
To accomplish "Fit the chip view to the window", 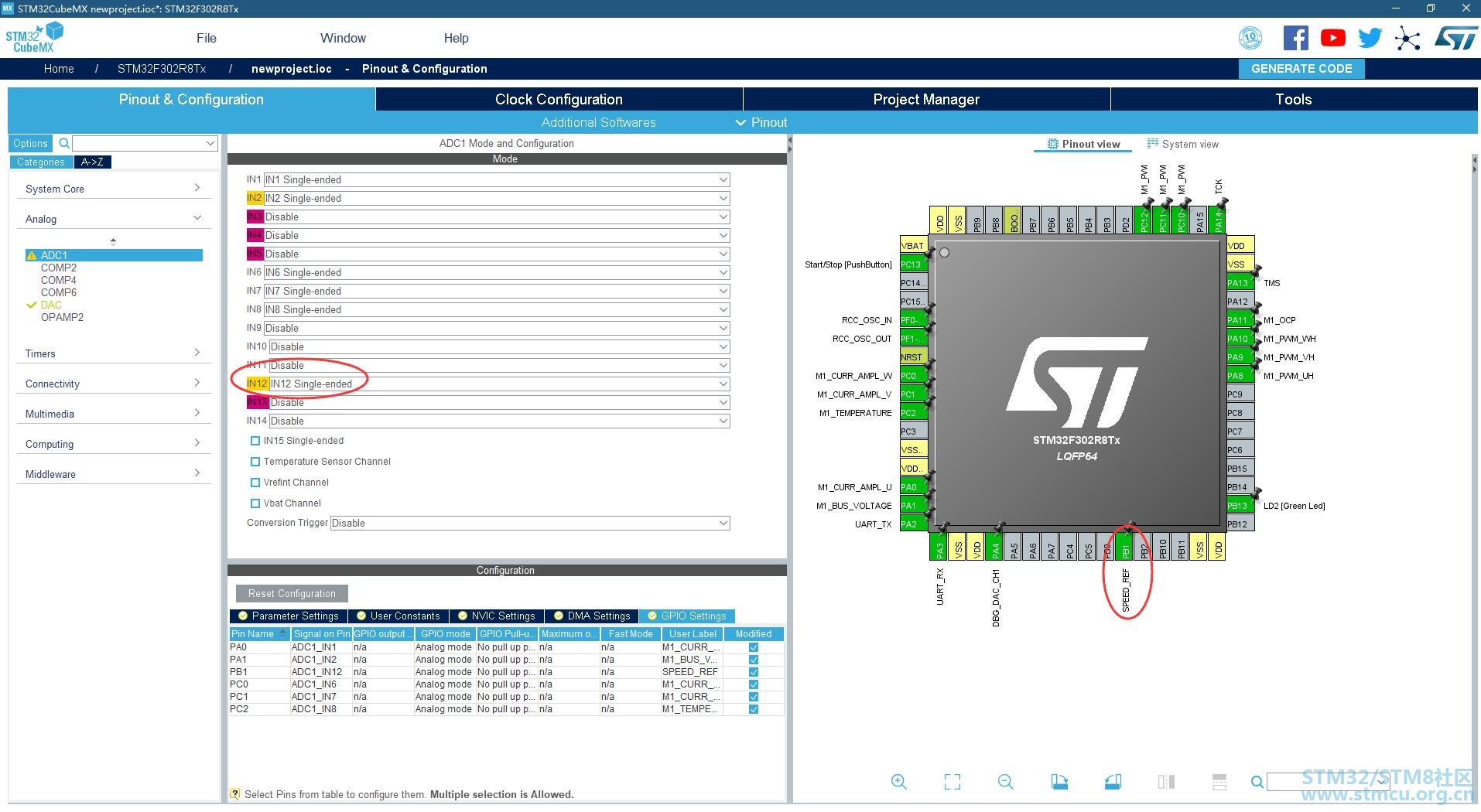I will [x=953, y=782].
